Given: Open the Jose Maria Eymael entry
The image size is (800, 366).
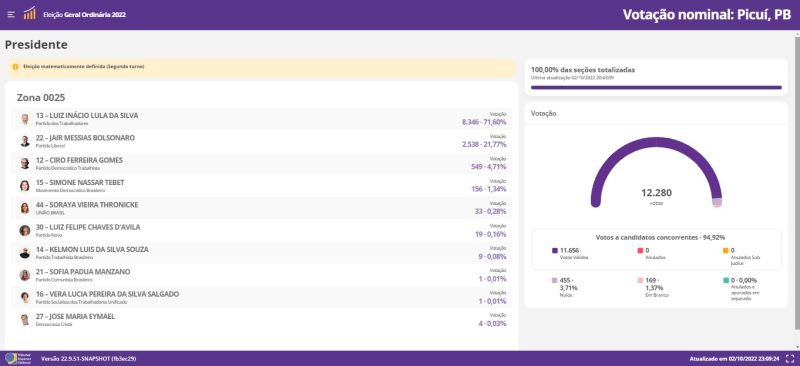Looking at the screenshot, I should tap(261, 320).
